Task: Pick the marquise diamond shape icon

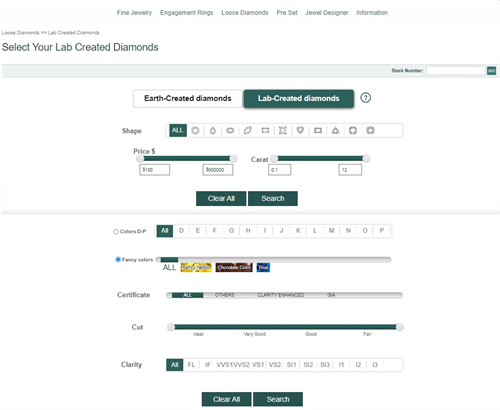Action: click(x=248, y=130)
